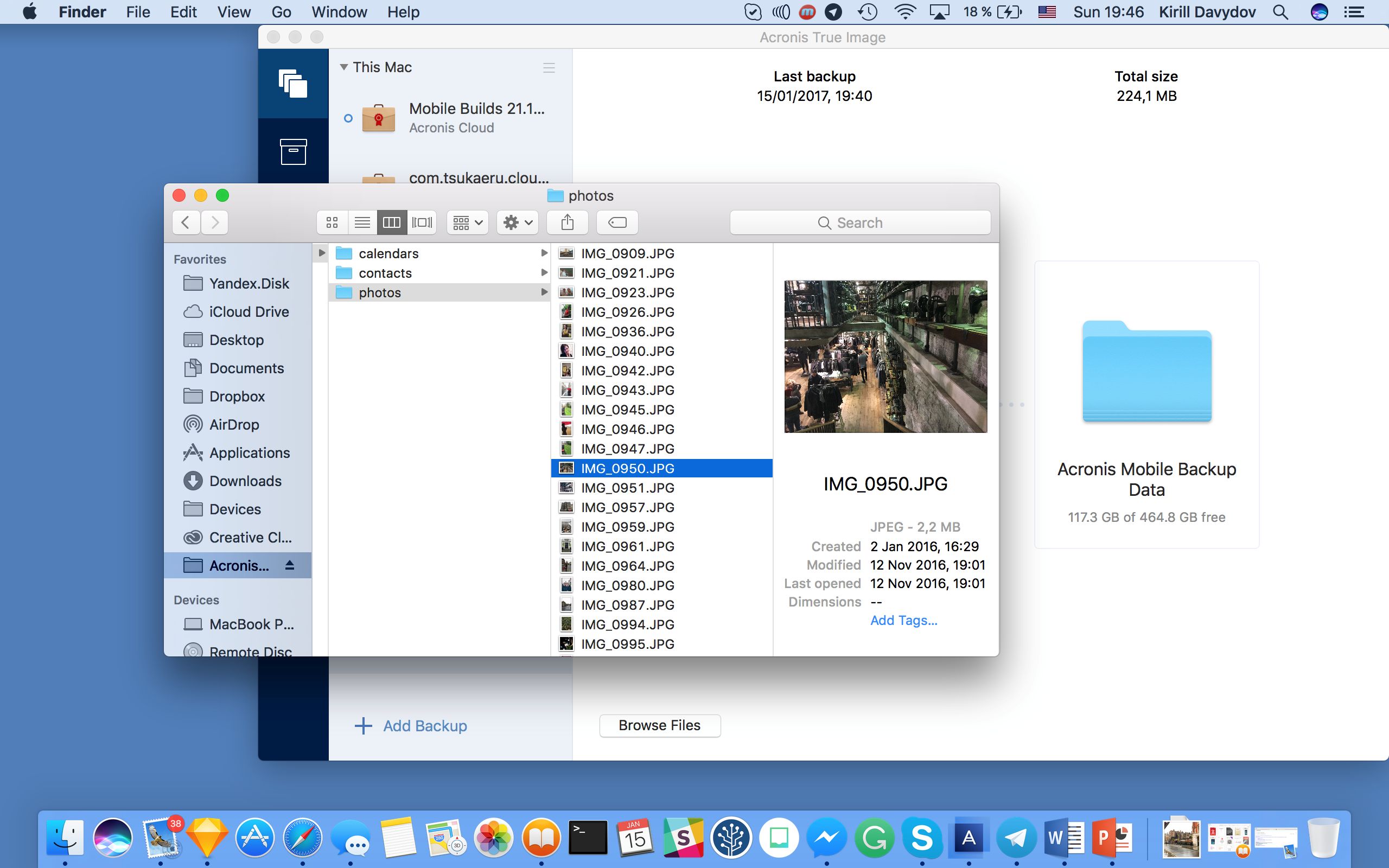Click the icon view toggle button
This screenshot has height=868, width=1389.
click(x=331, y=222)
